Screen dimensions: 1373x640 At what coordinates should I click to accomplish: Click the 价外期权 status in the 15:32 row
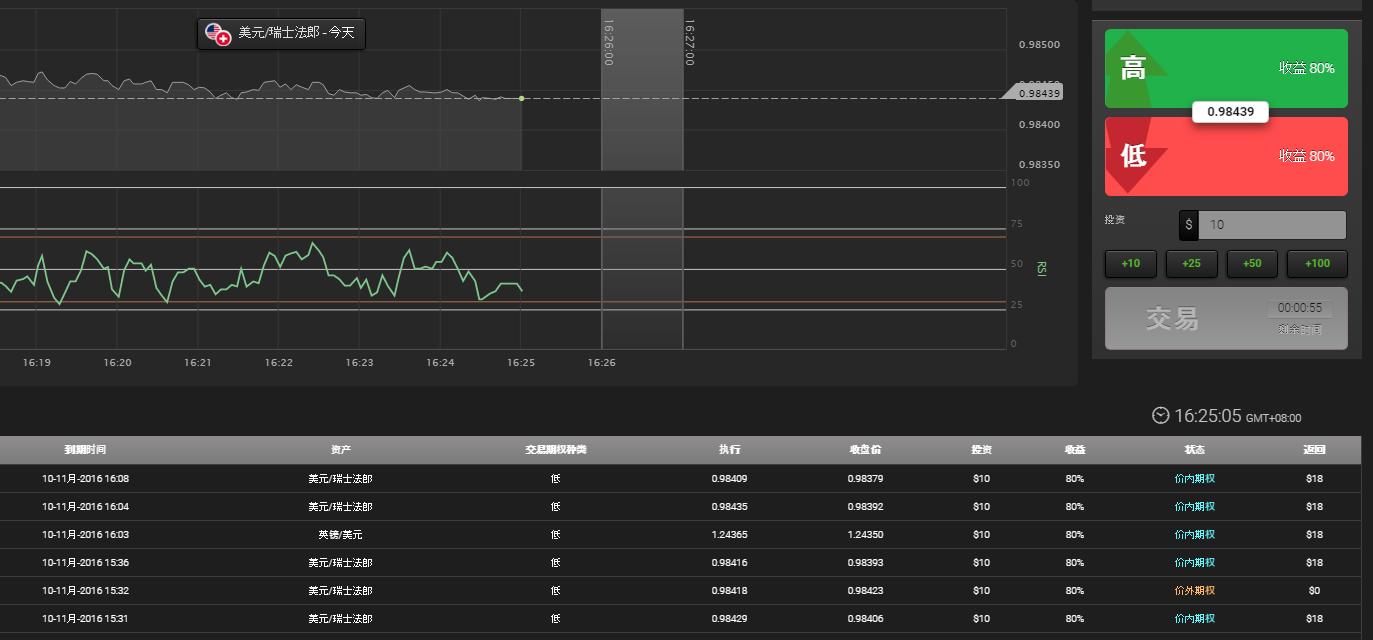[x=1194, y=591]
